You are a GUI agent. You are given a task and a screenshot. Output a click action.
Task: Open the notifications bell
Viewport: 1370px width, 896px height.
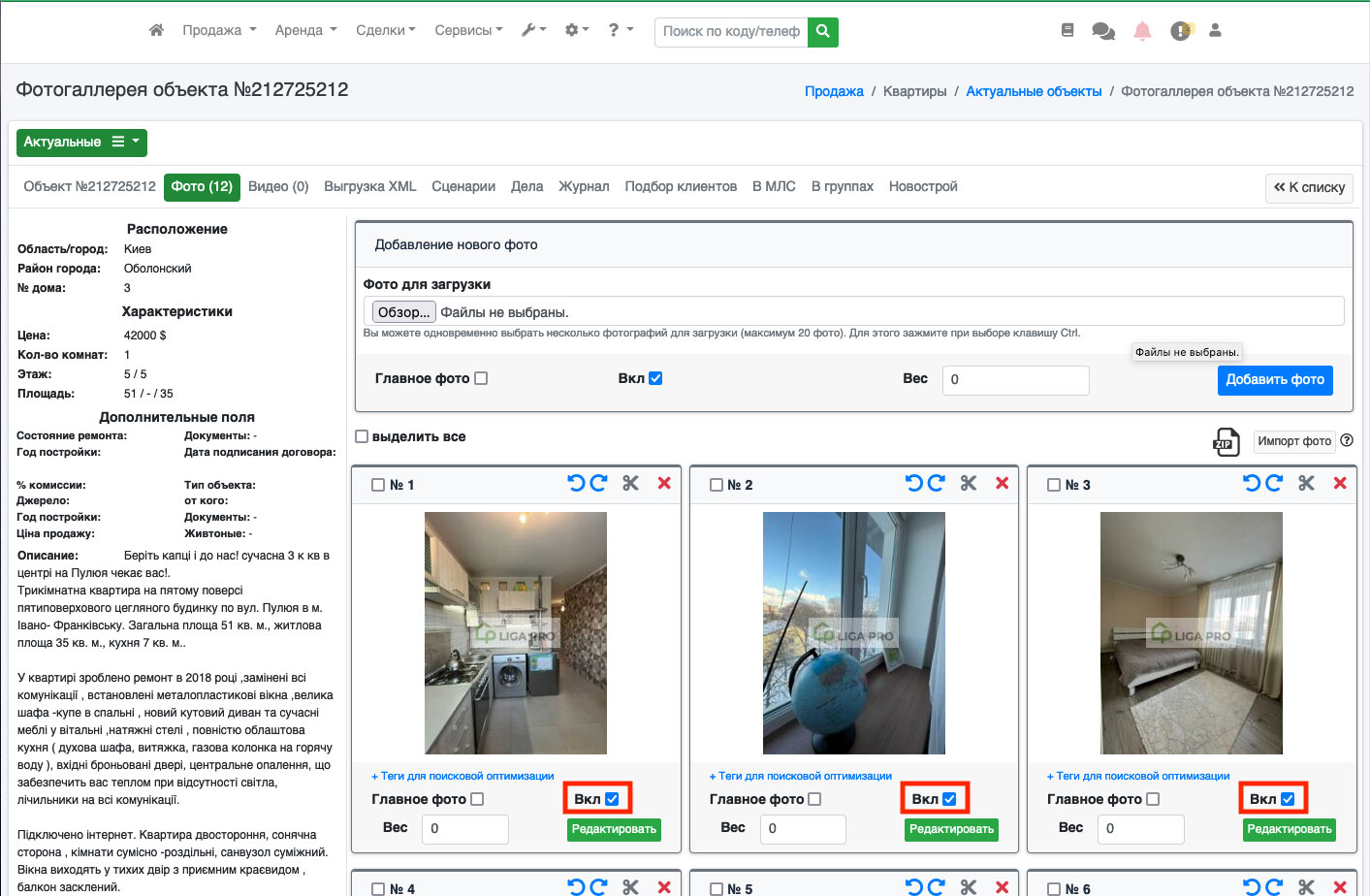(x=1142, y=31)
